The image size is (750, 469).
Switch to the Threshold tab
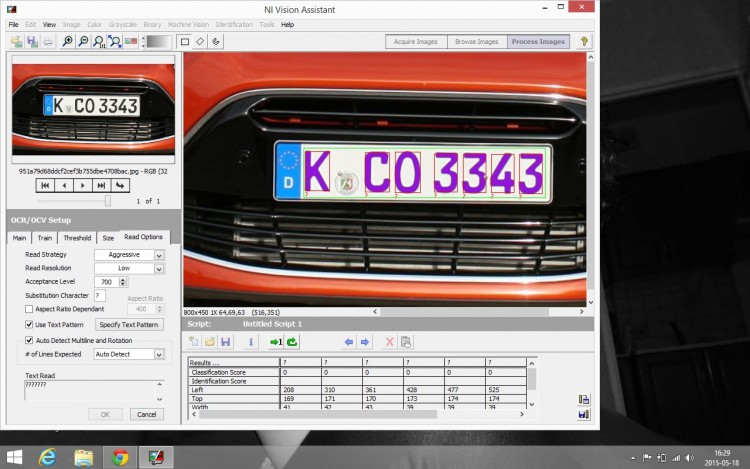(x=77, y=238)
